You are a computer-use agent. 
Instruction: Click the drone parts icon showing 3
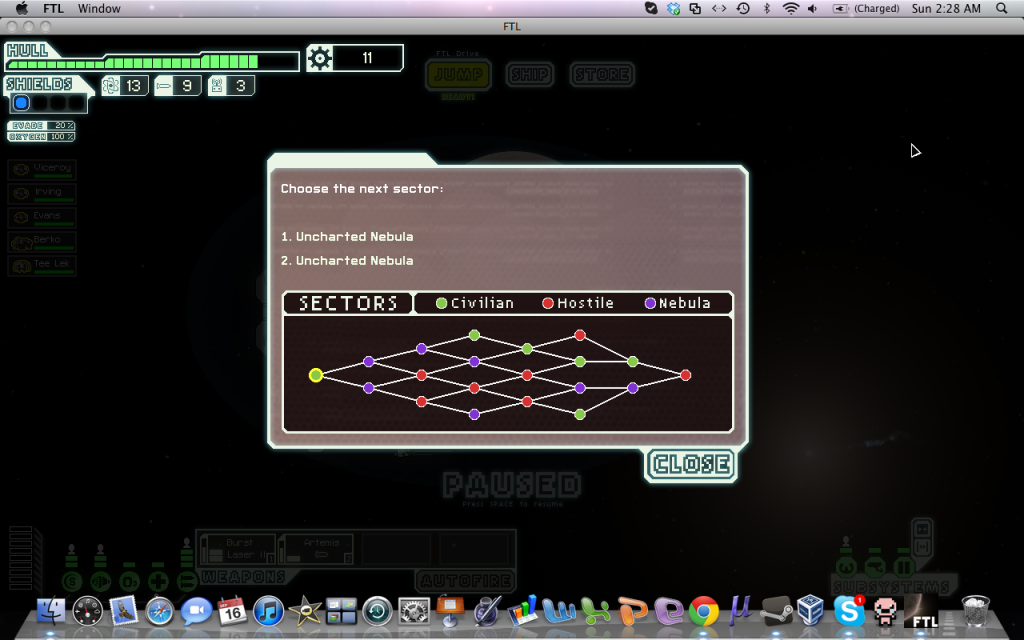(217, 86)
